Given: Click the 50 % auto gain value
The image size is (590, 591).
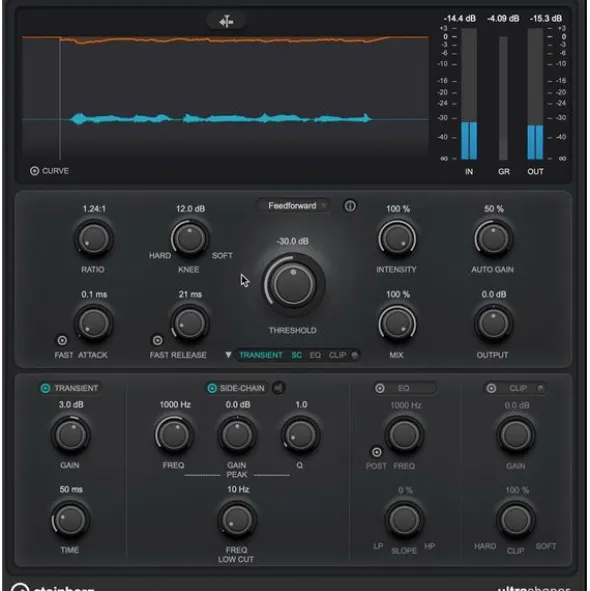Looking at the screenshot, I should 494,209.
